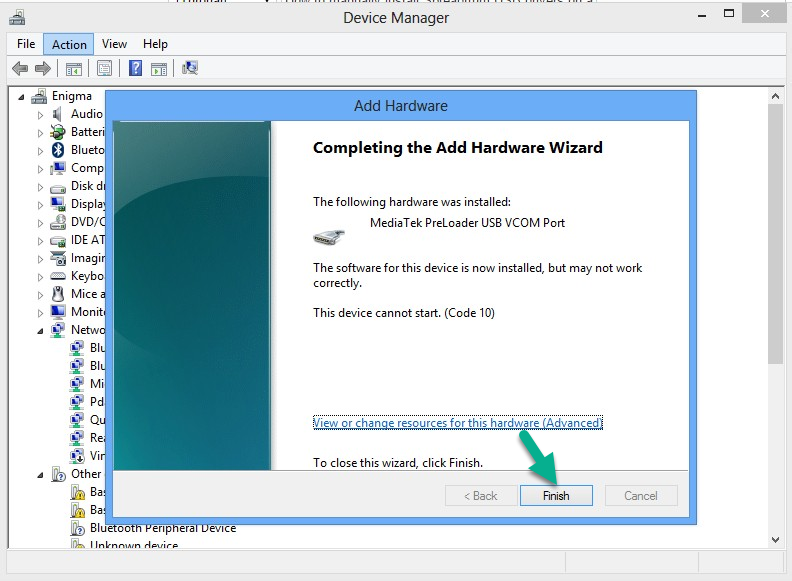Toggle the console tree toolbar icon

coord(74,69)
